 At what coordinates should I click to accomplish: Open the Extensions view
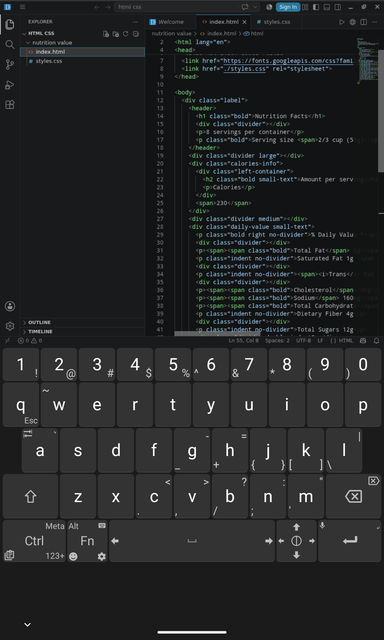click(x=10, y=105)
